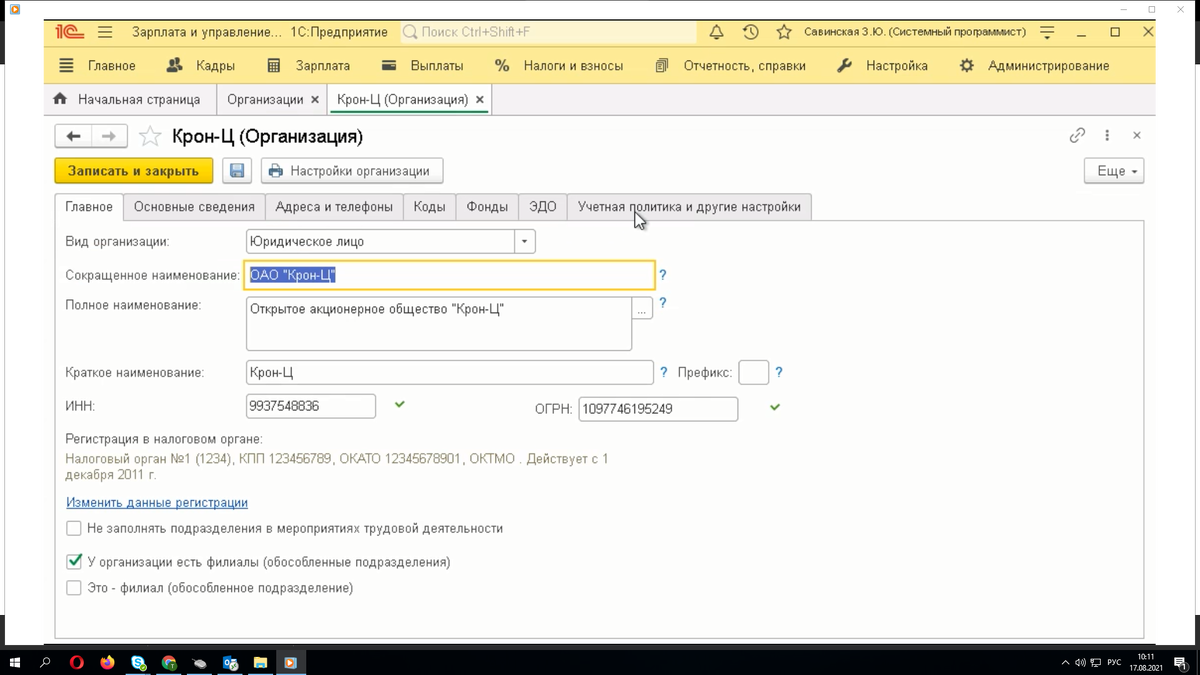The width and height of the screenshot is (1200, 675).
Task: Close the Организации tab
Action: click(x=316, y=100)
